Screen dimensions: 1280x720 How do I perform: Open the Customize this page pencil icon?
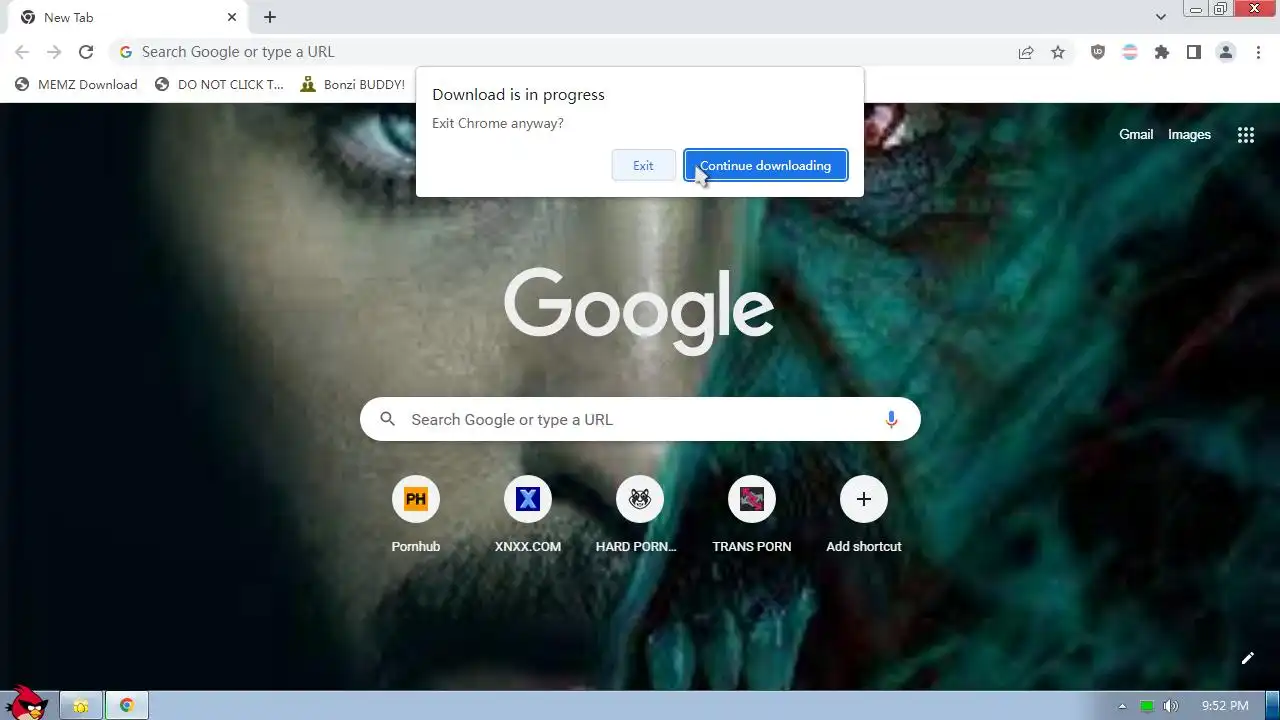click(1248, 658)
